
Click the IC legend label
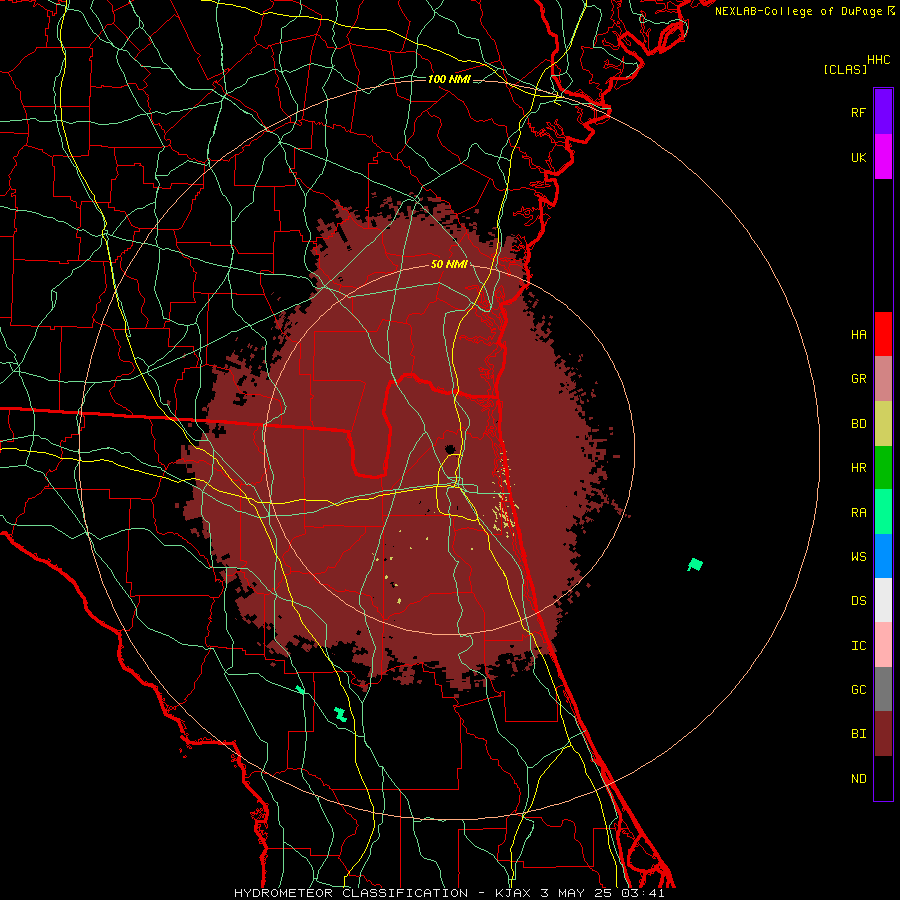click(858, 646)
